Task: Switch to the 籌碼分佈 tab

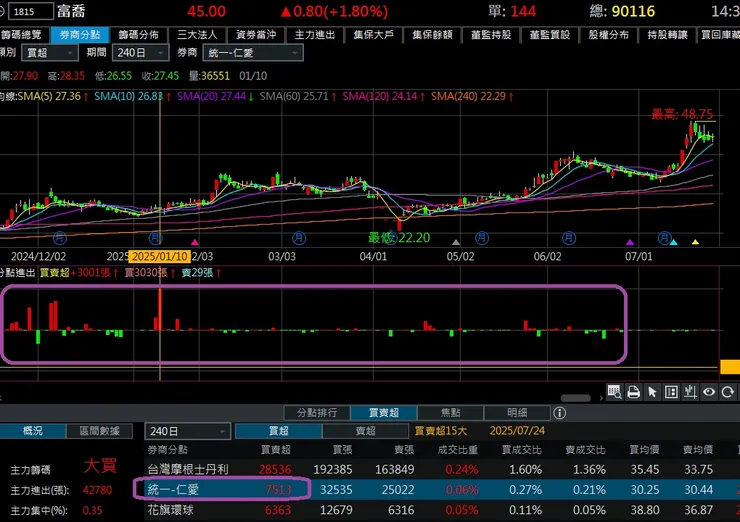Action: tap(138, 34)
